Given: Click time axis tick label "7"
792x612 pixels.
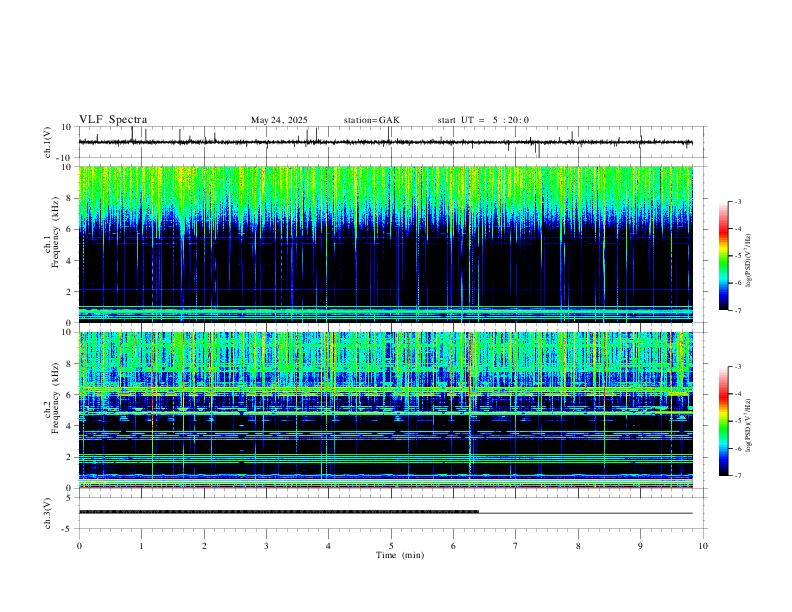Looking at the screenshot, I should coord(516,546).
